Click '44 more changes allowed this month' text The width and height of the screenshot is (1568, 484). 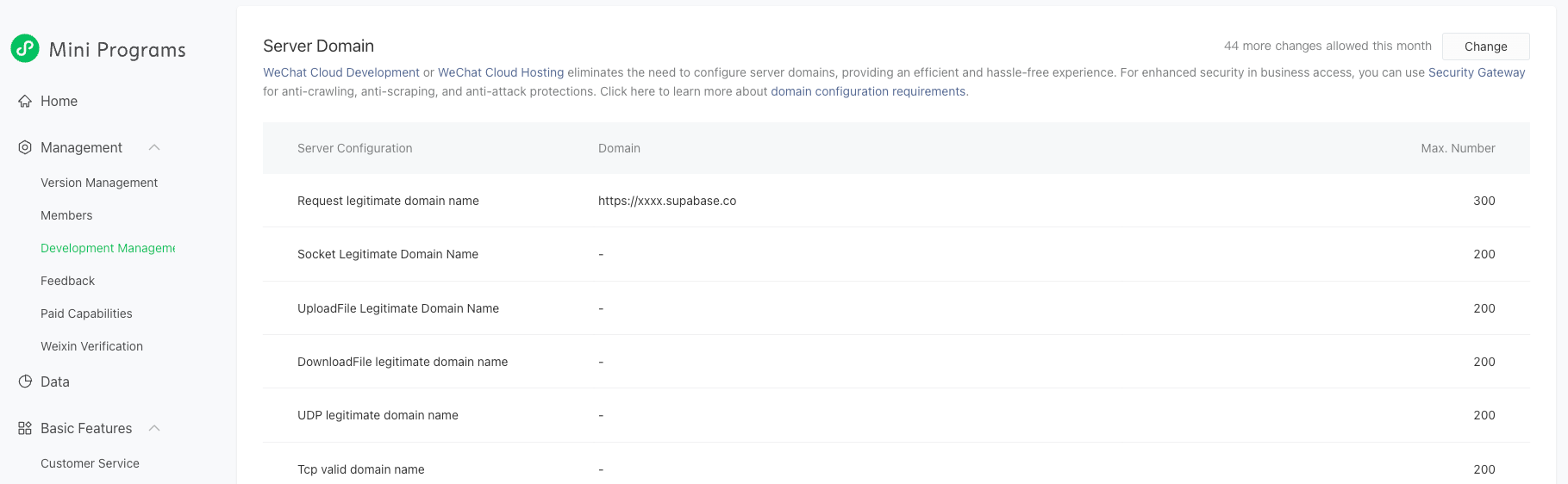[x=1327, y=46]
